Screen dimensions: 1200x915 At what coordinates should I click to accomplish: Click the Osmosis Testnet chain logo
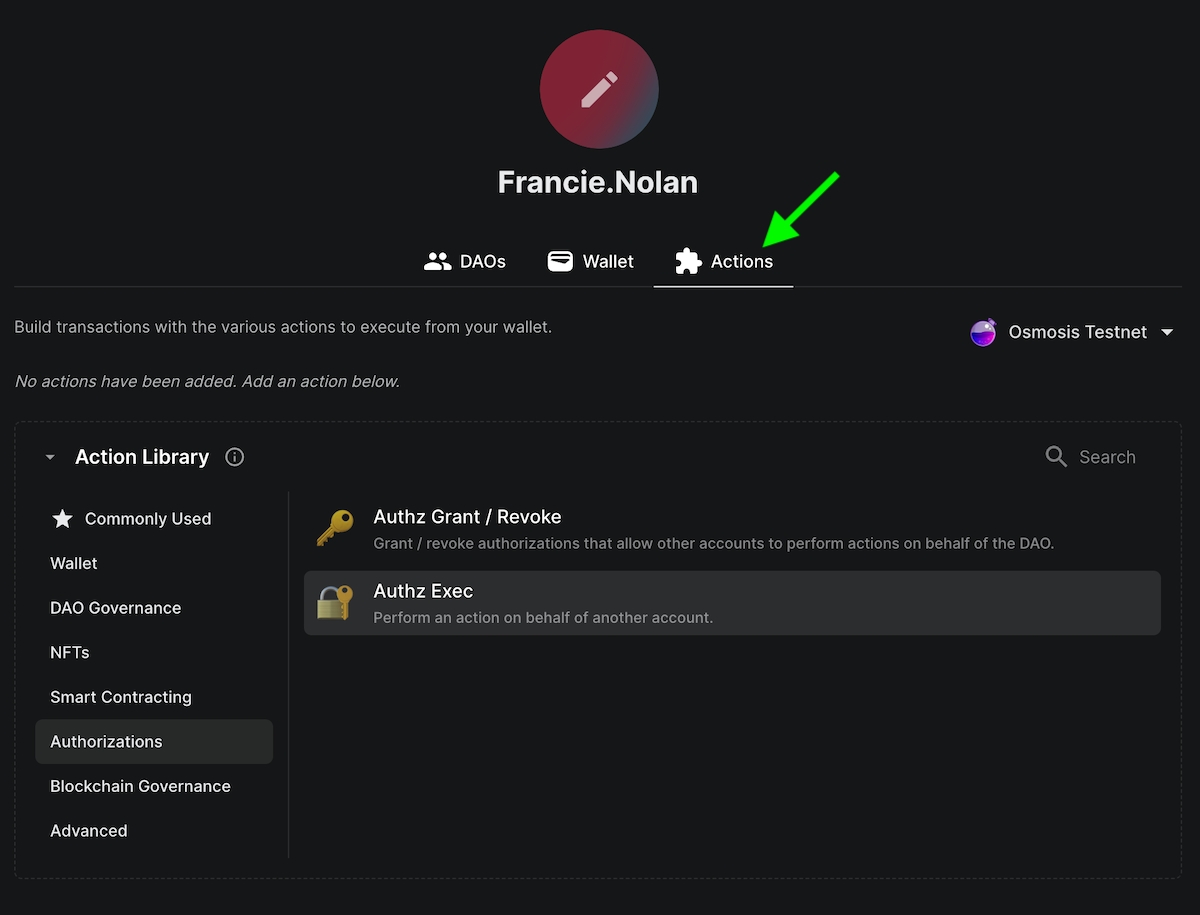pyautogui.click(x=983, y=332)
